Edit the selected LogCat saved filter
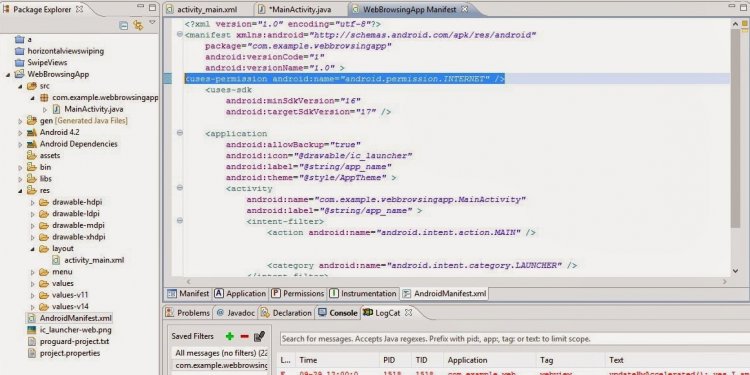750x375 pixels. click(259, 336)
